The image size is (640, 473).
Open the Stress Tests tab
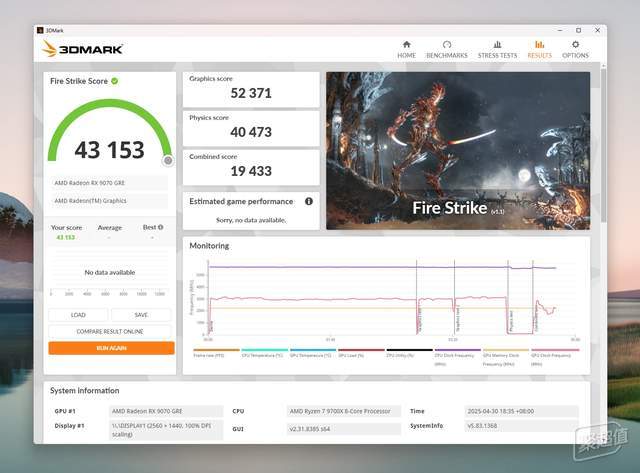(497, 50)
